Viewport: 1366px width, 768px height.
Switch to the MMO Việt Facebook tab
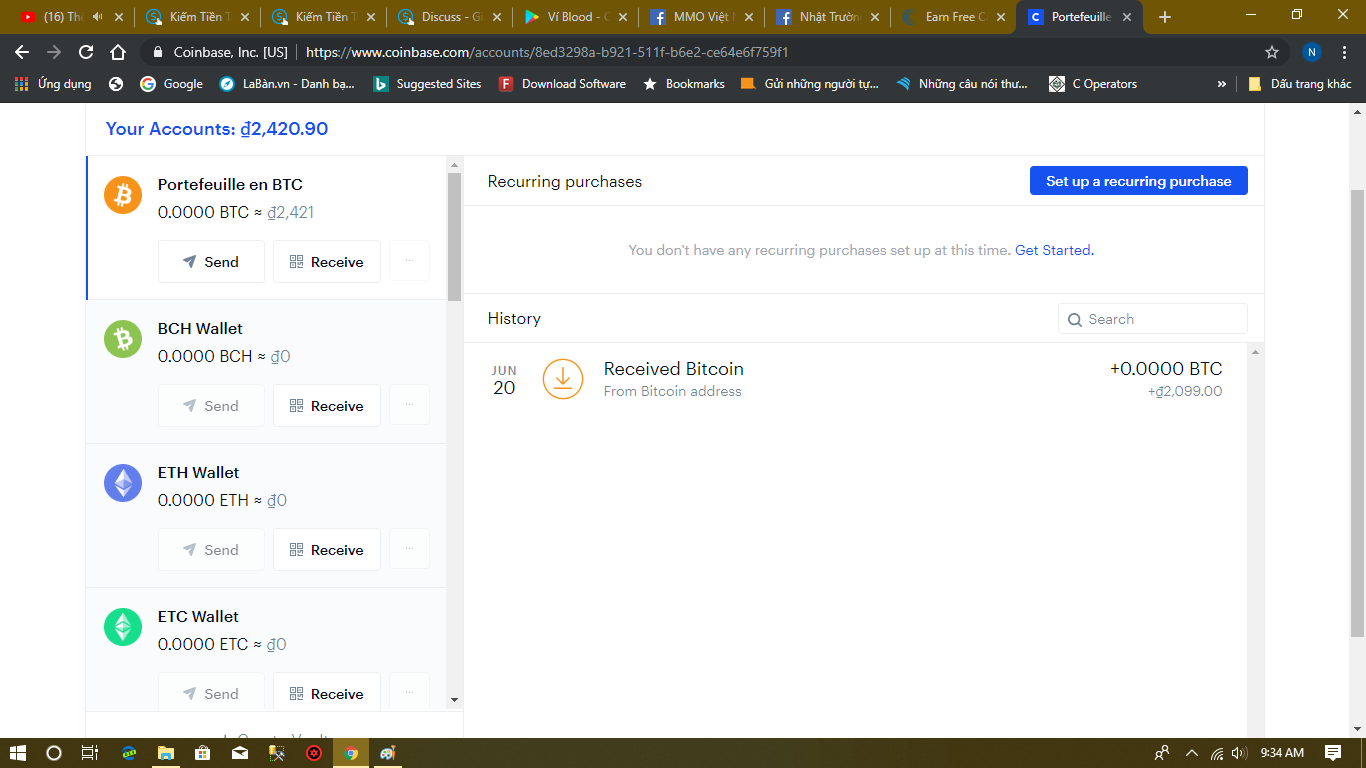click(x=701, y=17)
